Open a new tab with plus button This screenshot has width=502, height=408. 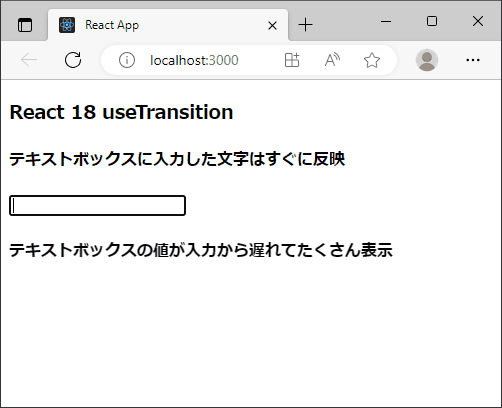(x=305, y=25)
